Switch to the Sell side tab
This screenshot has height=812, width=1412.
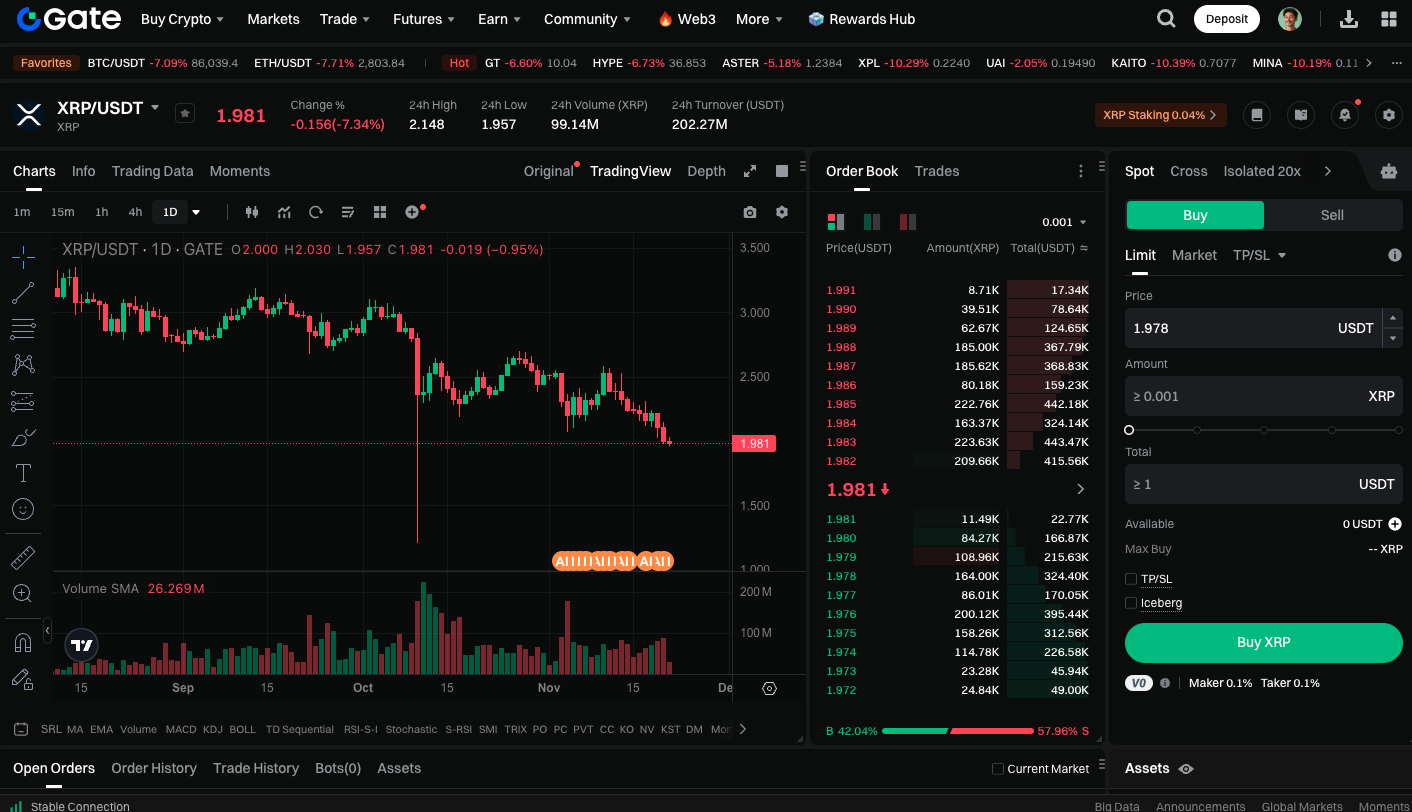(1332, 215)
